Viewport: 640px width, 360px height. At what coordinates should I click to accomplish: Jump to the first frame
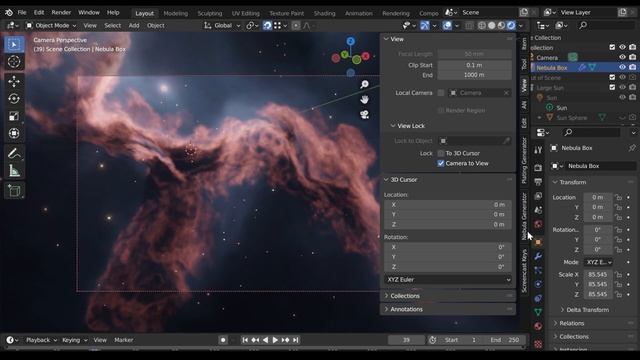click(x=245, y=340)
